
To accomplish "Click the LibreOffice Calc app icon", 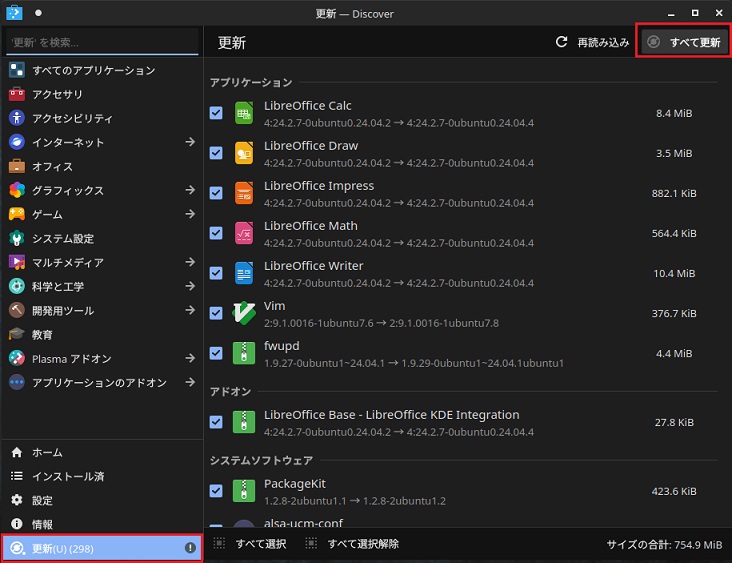I will click(244, 113).
